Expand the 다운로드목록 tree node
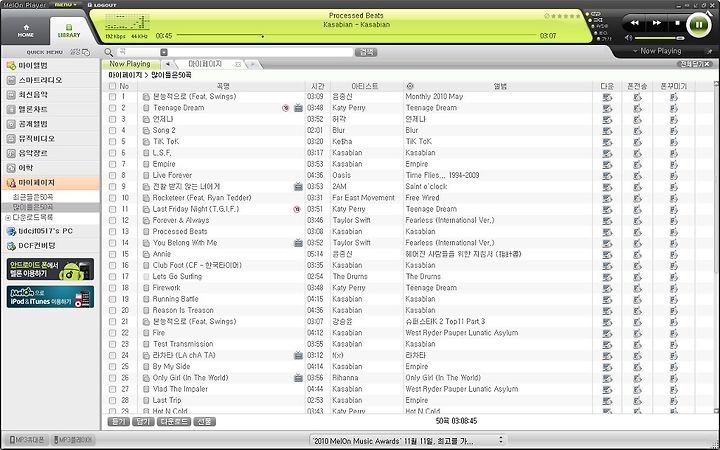The width and height of the screenshot is (720, 450). pos(8,218)
